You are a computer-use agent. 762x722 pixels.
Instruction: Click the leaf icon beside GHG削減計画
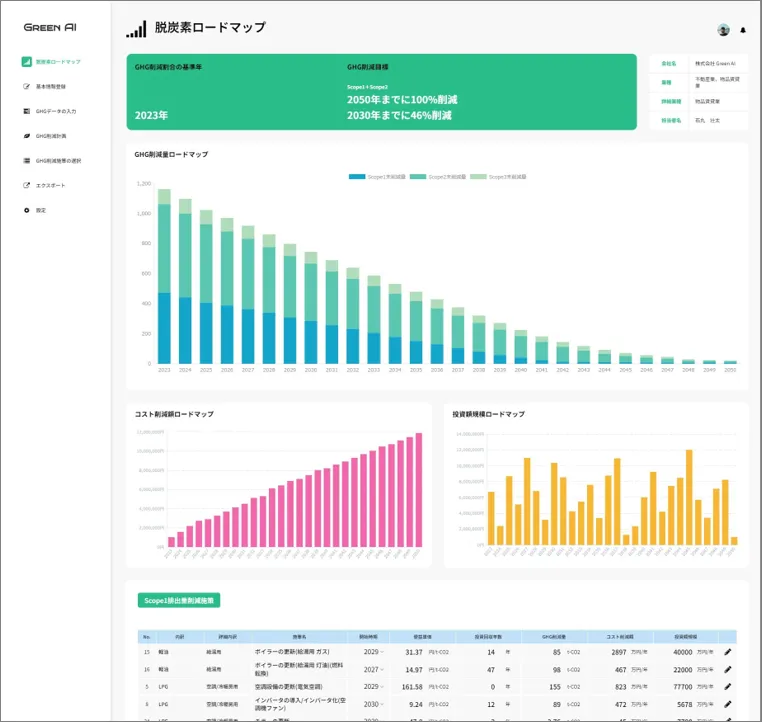[27, 136]
